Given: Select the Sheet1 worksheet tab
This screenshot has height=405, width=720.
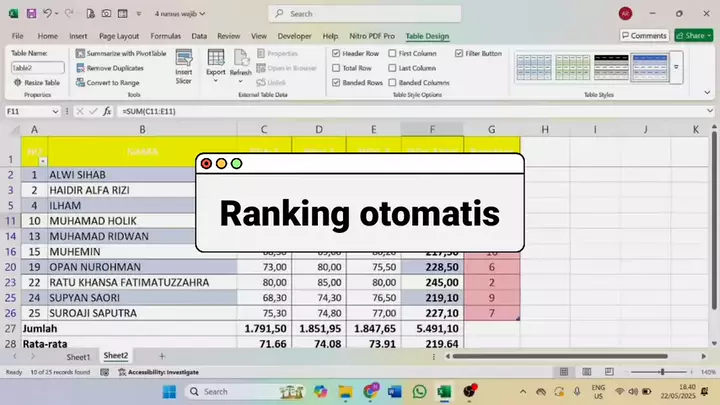Looking at the screenshot, I should pos(78,356).
